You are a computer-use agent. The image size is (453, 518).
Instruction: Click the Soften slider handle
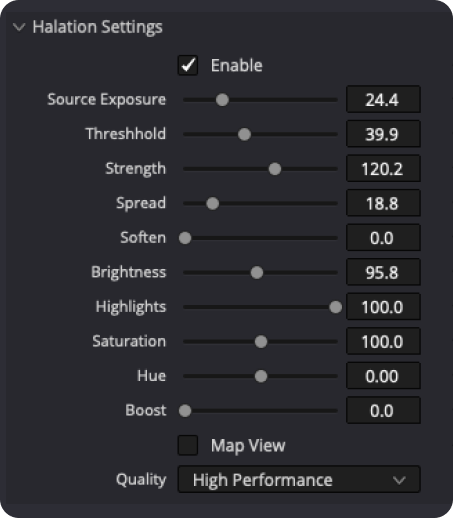click(185, 238)
